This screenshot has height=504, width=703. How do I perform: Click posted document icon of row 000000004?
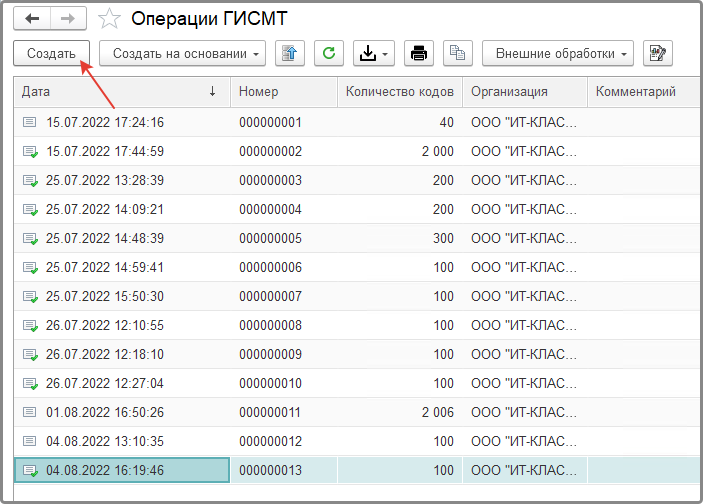(30, 209)
